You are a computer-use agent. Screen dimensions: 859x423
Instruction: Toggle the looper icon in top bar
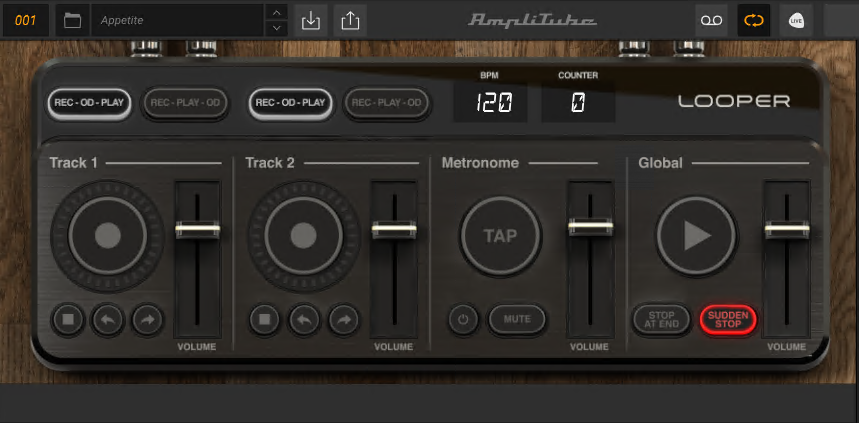coord(753,19)
